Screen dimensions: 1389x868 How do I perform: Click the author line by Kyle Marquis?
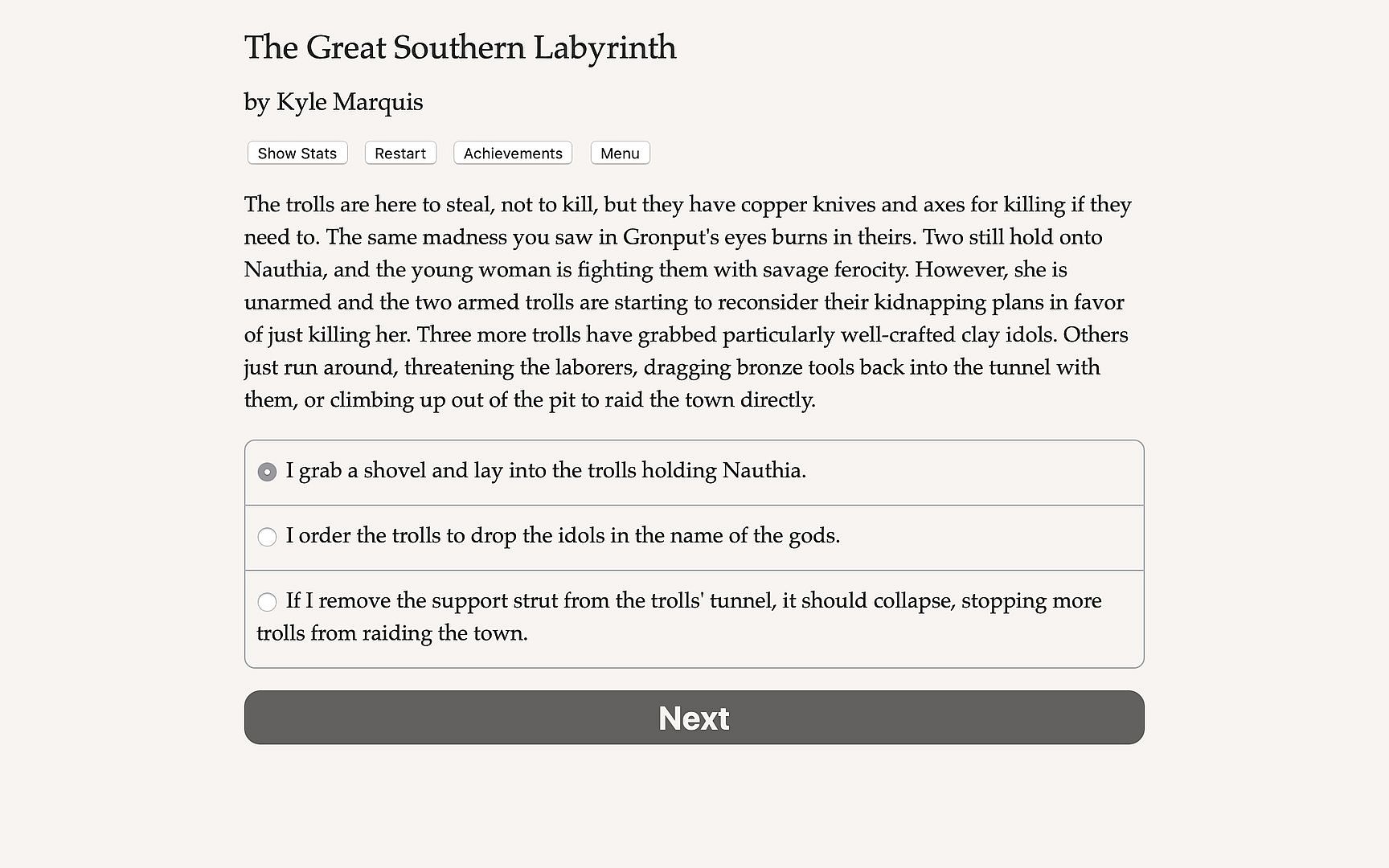click(334, 102)
